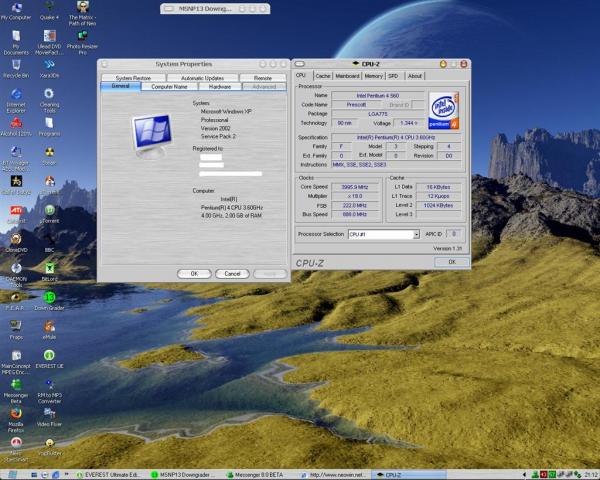Open Remote tab in System Properties
Image resolution: width=600 pixels, height=480 pixels.
pos(262,78)
